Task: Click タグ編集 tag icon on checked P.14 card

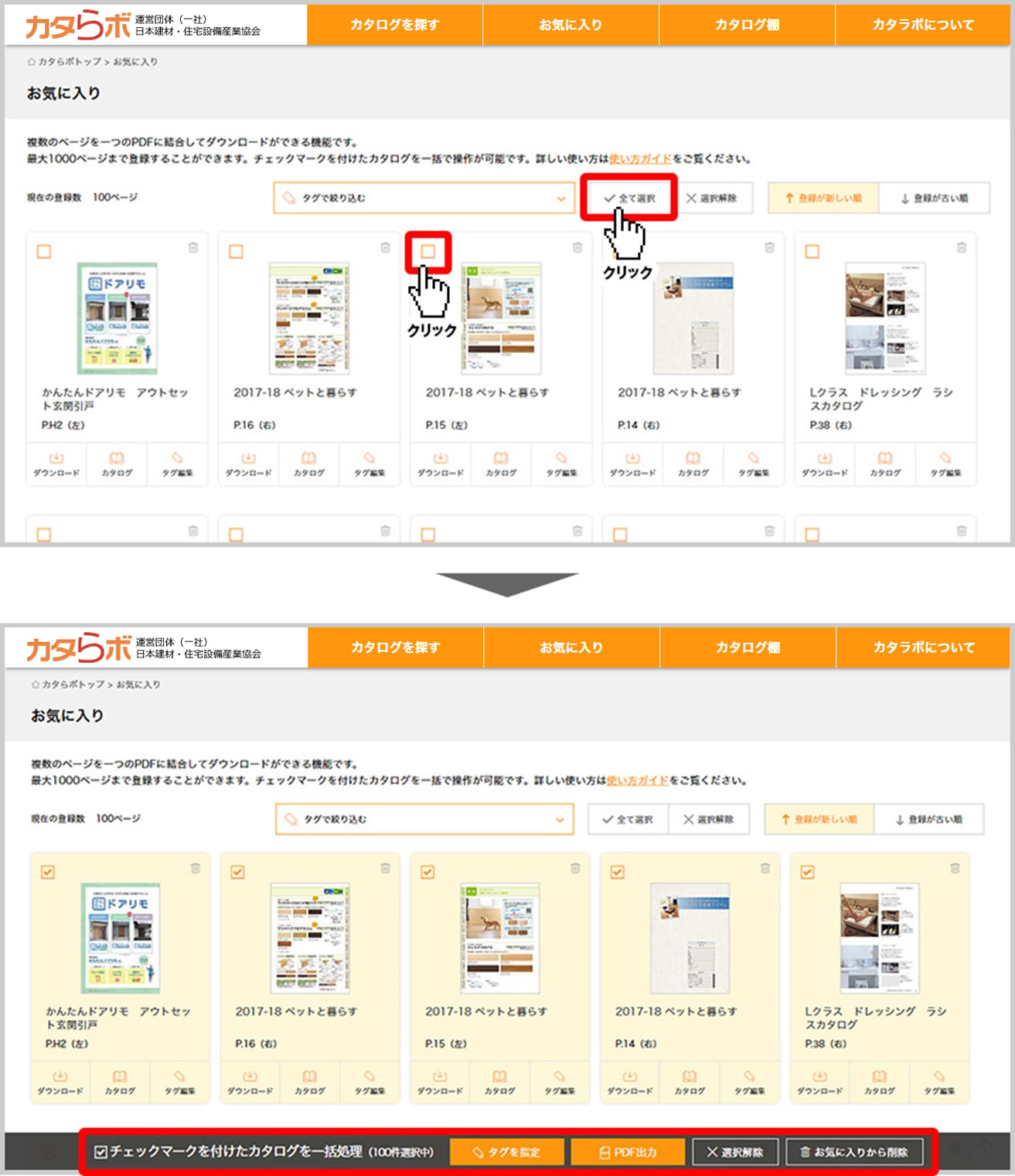Action: (x=749, y=1081)
